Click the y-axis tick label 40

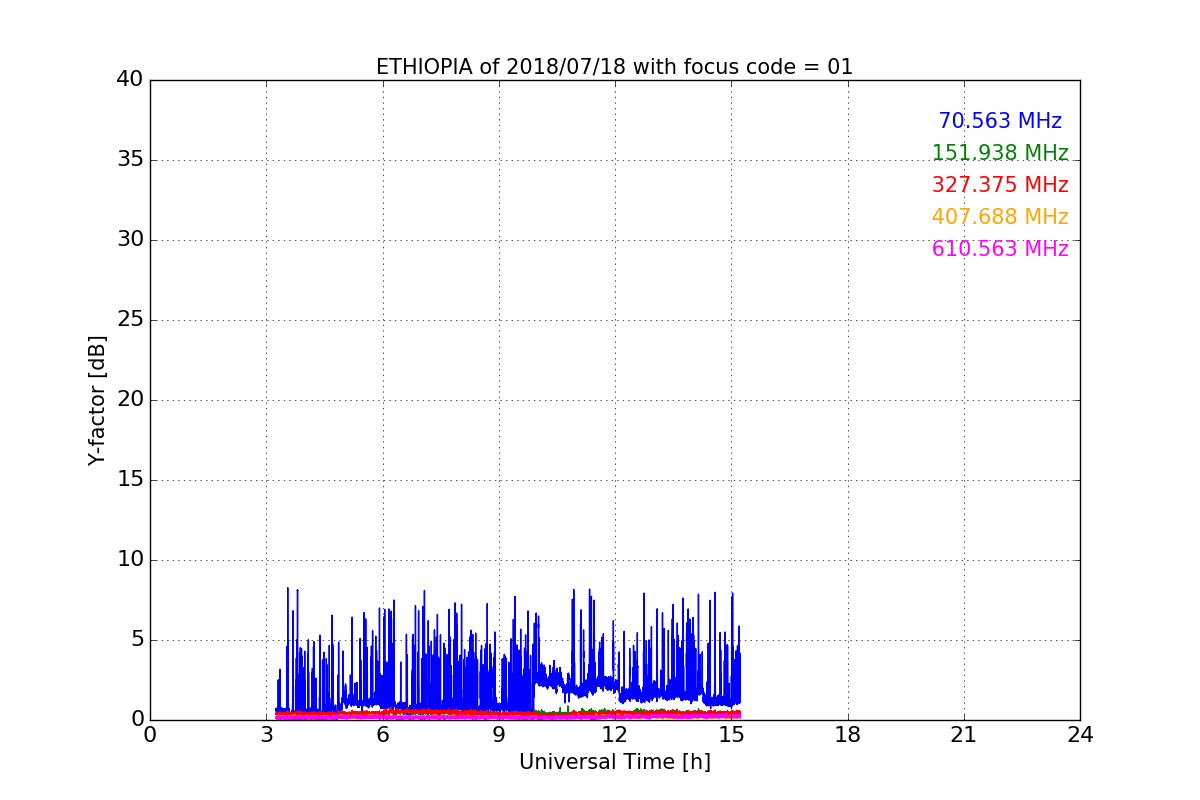[130, 80]
